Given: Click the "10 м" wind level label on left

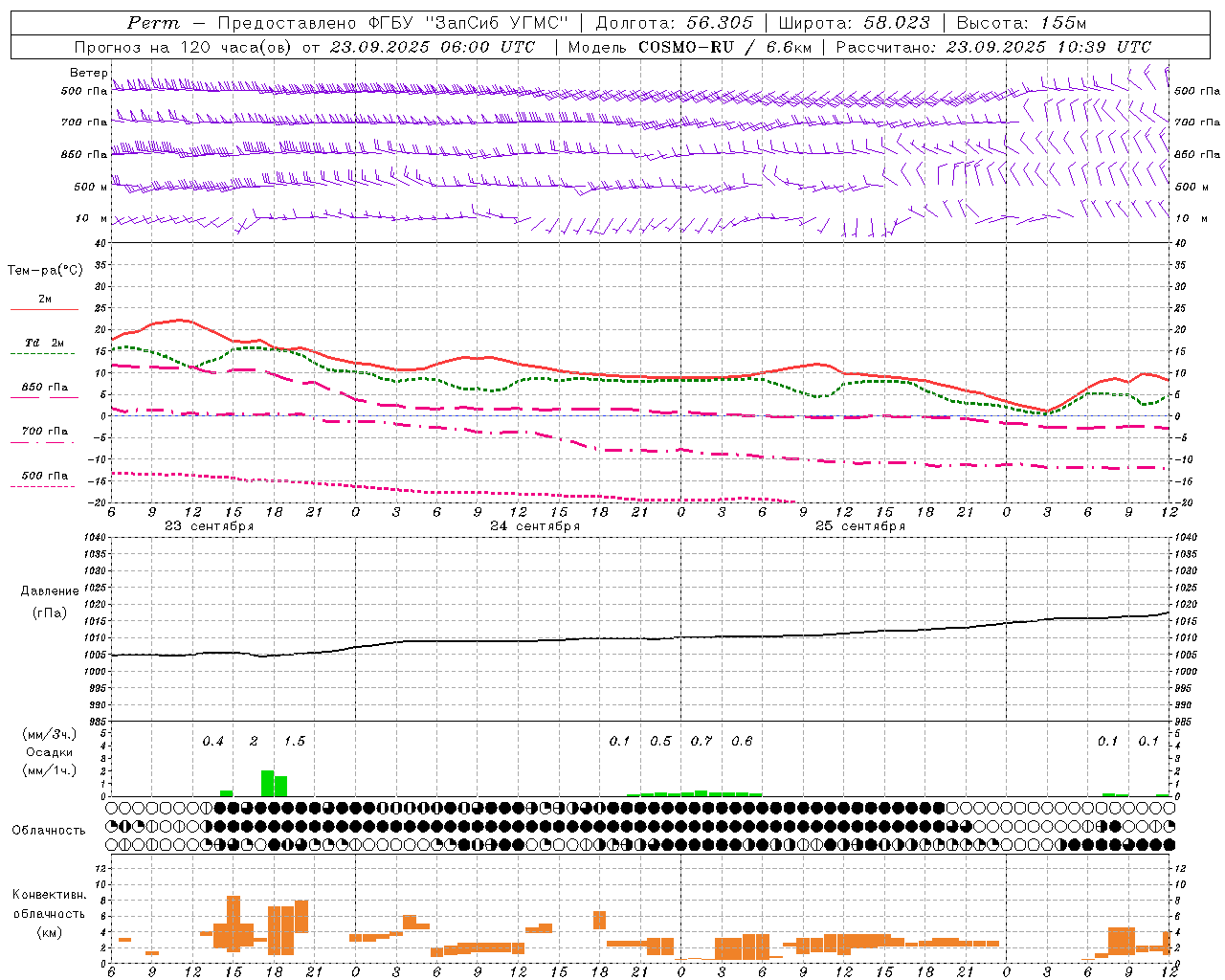Looking at the screenshot, I should [x=91, y=218].
